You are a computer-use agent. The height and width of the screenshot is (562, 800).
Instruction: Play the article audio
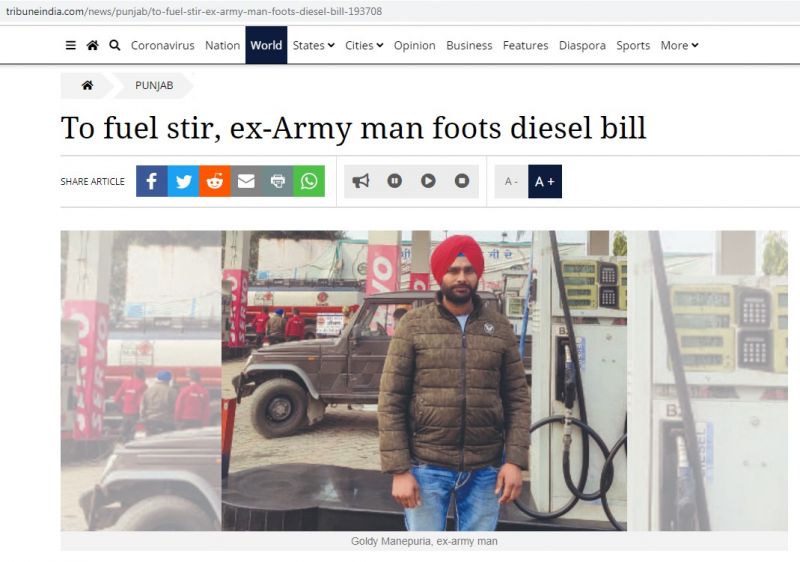(428, 181)
